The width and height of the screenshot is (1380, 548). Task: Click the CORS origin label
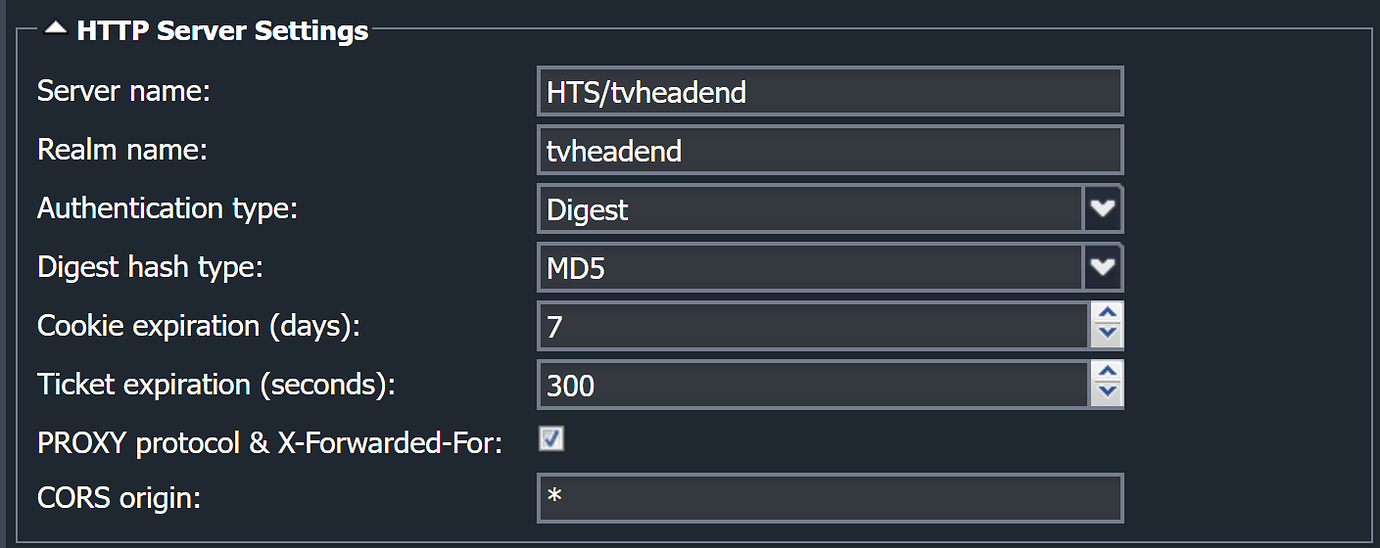[119, 498]
